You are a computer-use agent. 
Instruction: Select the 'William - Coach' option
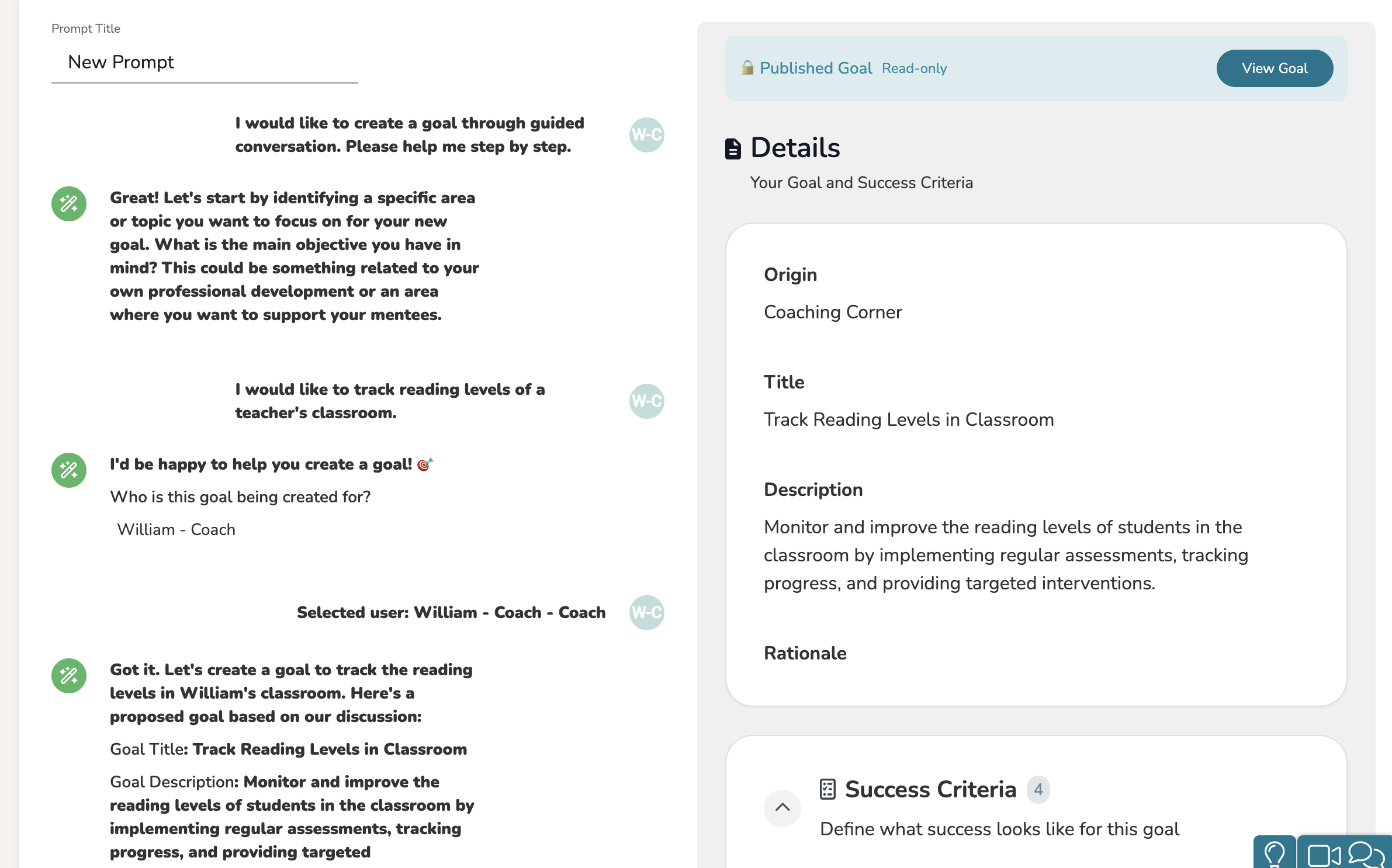pos(176,530)
